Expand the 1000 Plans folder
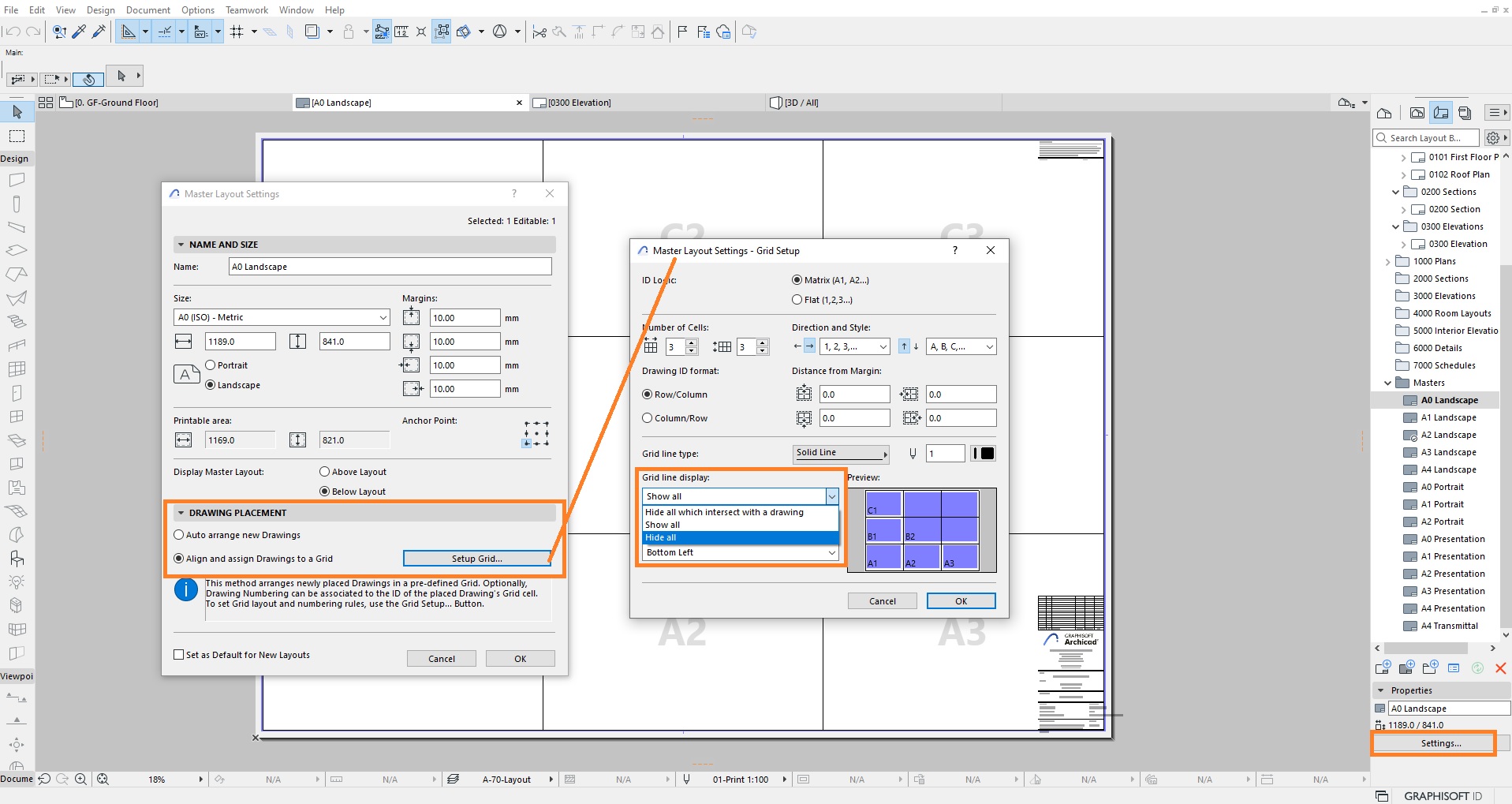Image resolution: width=1512 pixels, height=804 pixels. [x=1388, y=261]
